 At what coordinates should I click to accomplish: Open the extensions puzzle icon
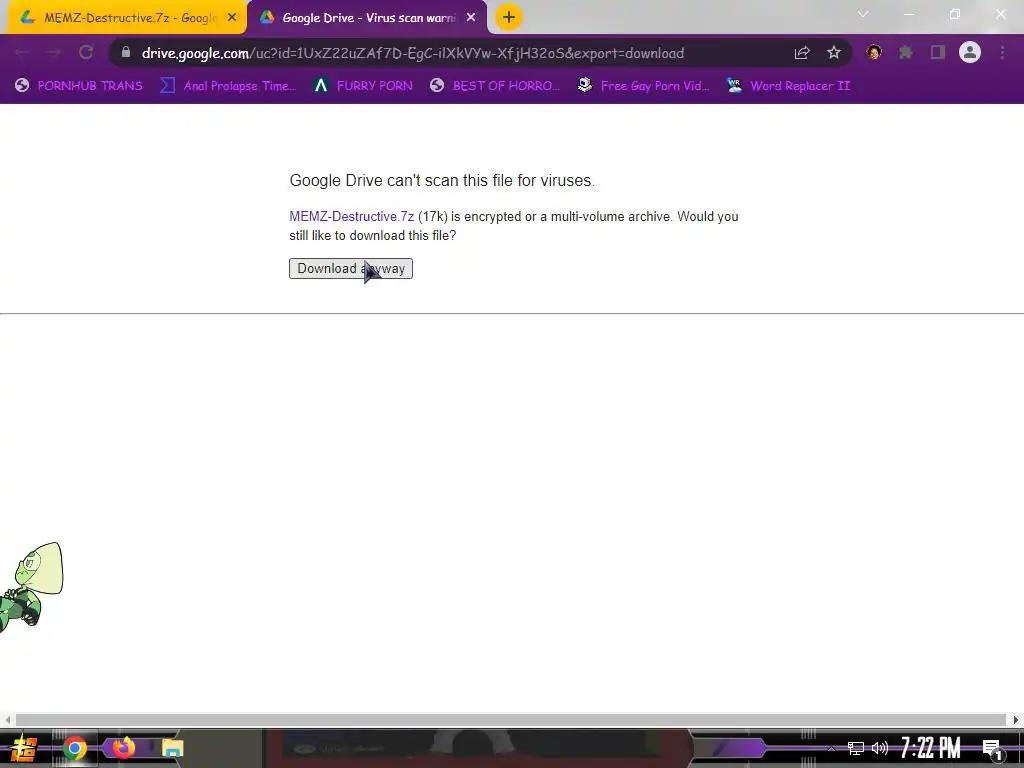906,52
